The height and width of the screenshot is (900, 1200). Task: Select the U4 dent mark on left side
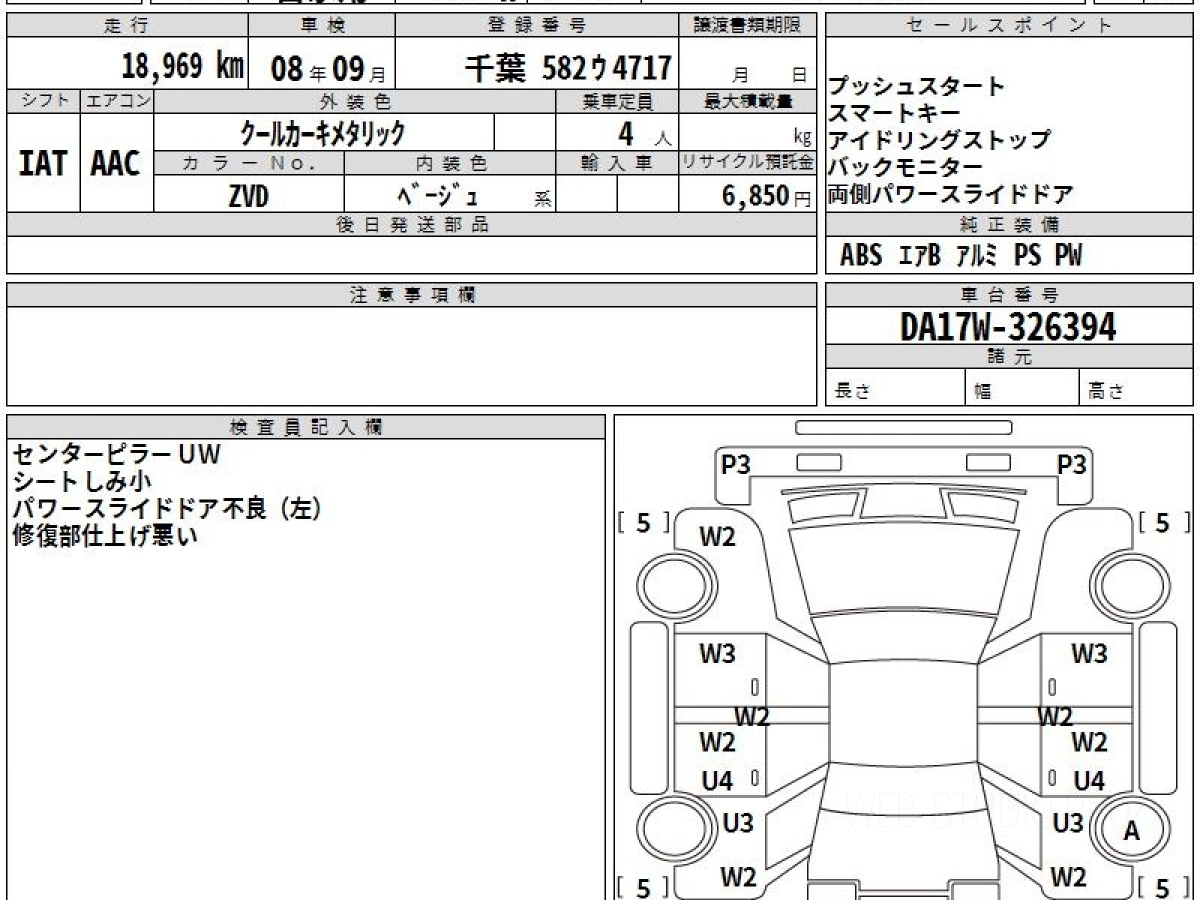[717, 781]
